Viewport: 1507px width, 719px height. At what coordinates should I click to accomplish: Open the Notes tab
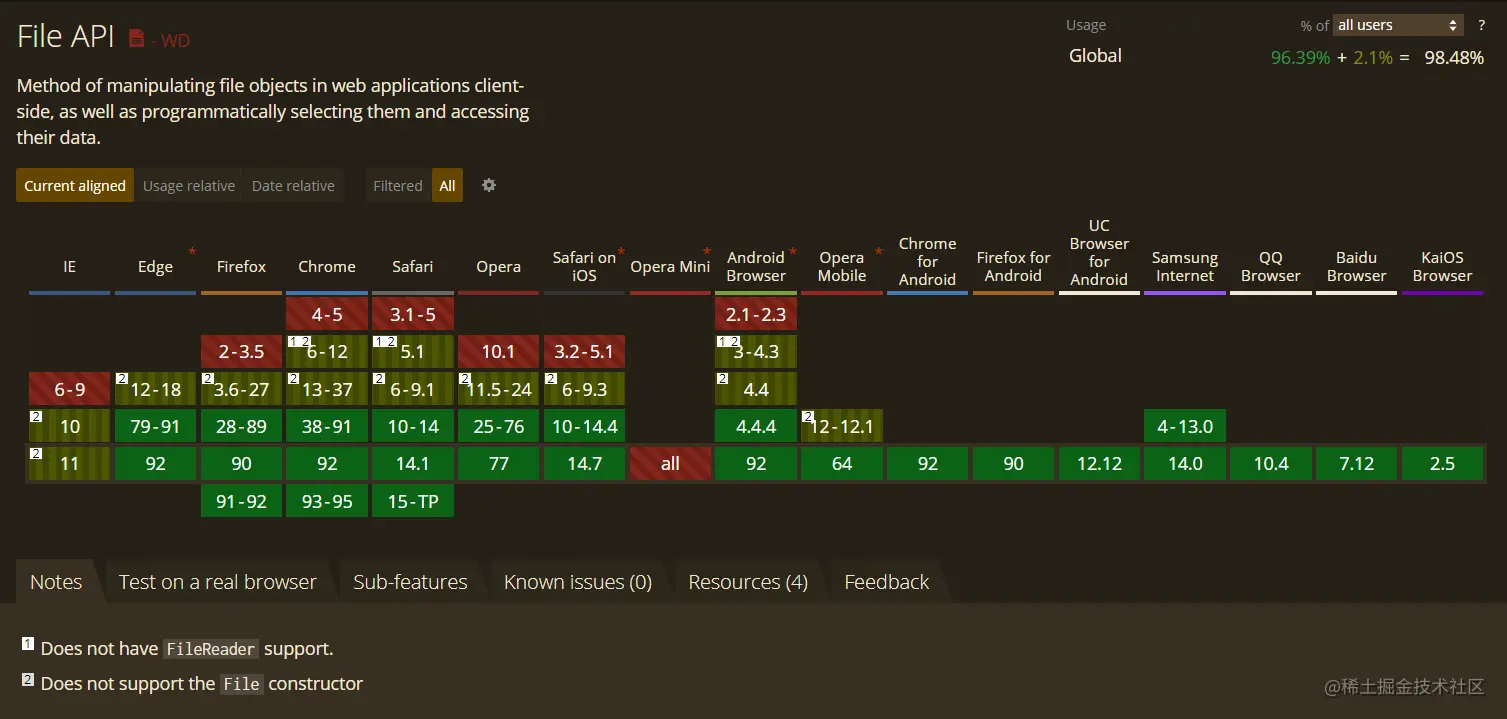click(x=56, y=582)
